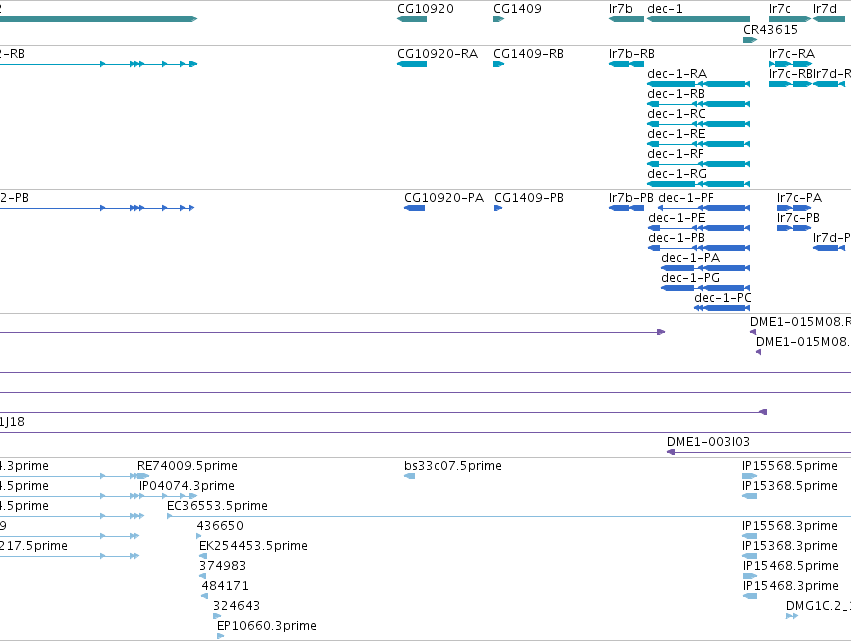This screenshot has width=851, height=641.
Task: Select the DME1-003I03 clone feature
Action: coord(759,452)
